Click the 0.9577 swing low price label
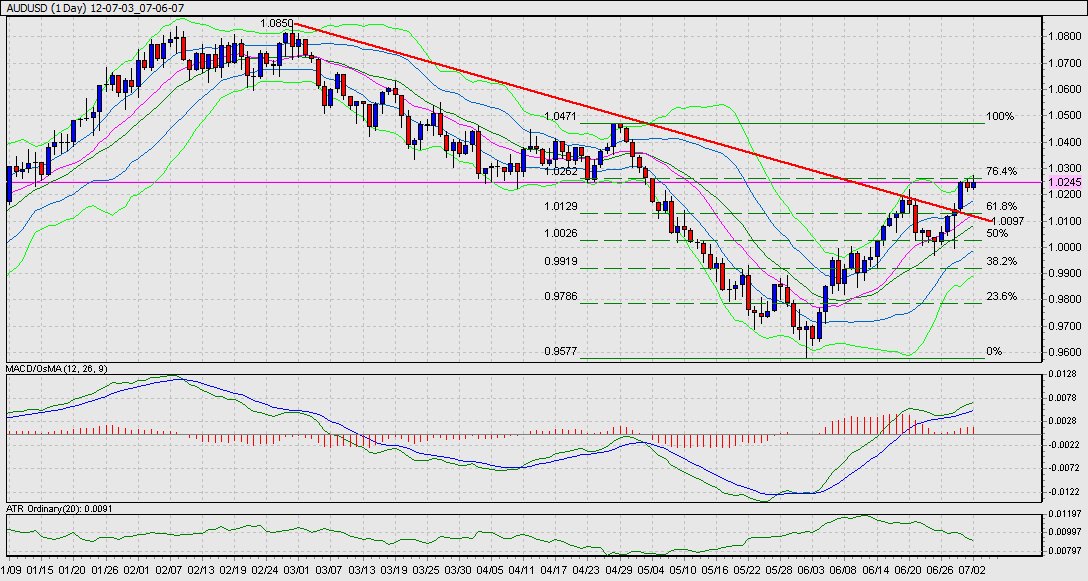This screenshot has height=581, width=1088. coord(561,352)
